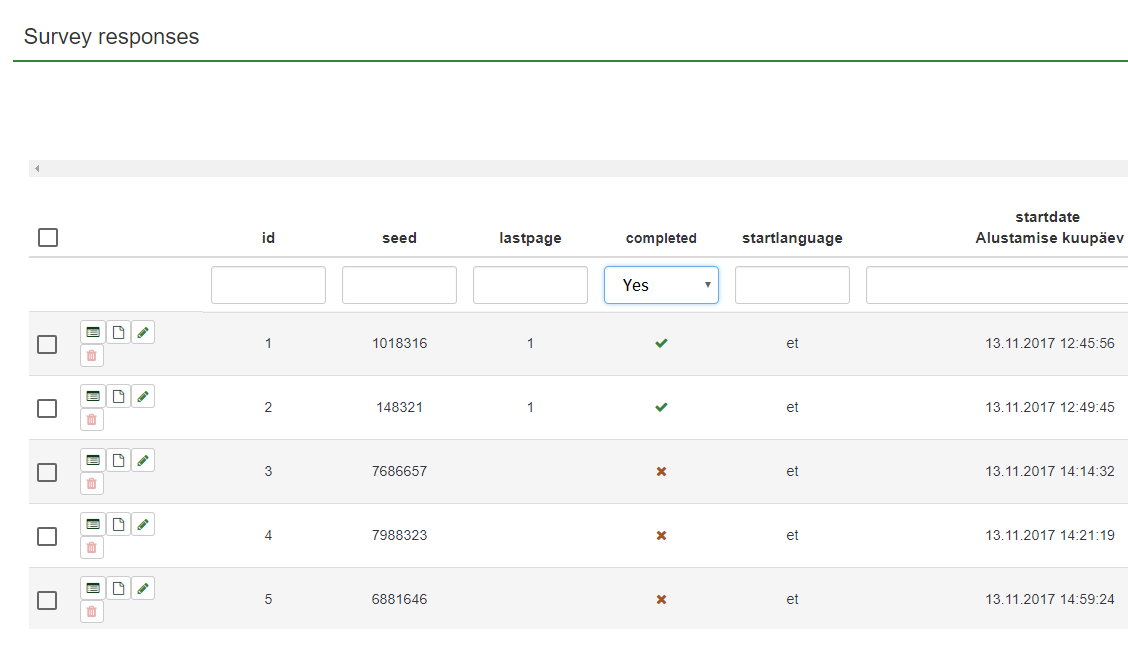The image size is (1128, 652).
Task: View response details for row id 4
Action: 93,525
